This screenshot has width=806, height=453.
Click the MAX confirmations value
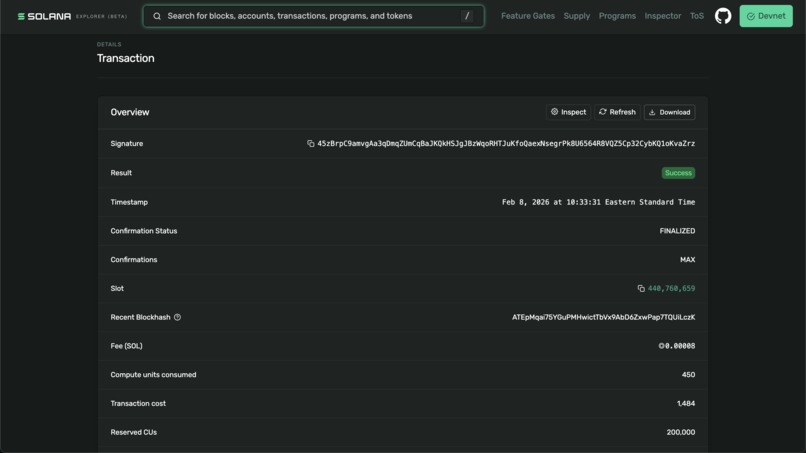tap(687, 260)
